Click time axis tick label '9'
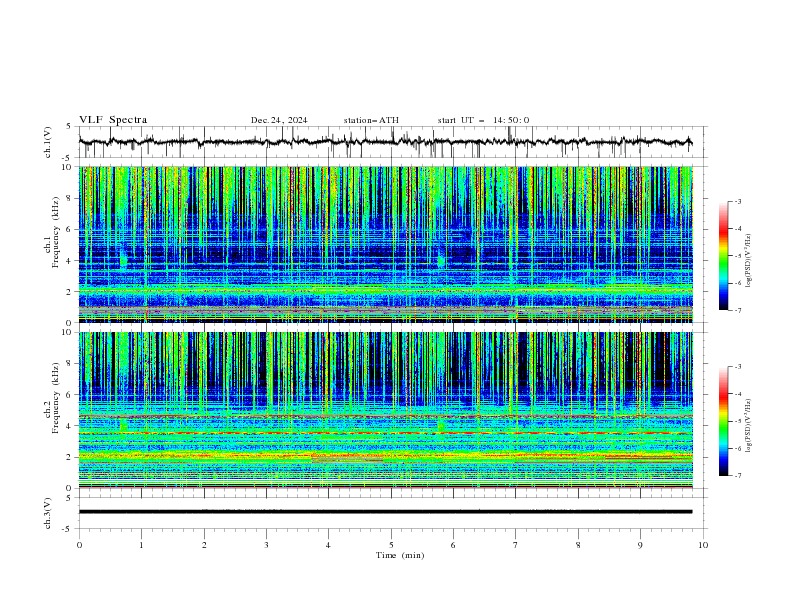Screen dimensions: 792x612 (640, 545)
